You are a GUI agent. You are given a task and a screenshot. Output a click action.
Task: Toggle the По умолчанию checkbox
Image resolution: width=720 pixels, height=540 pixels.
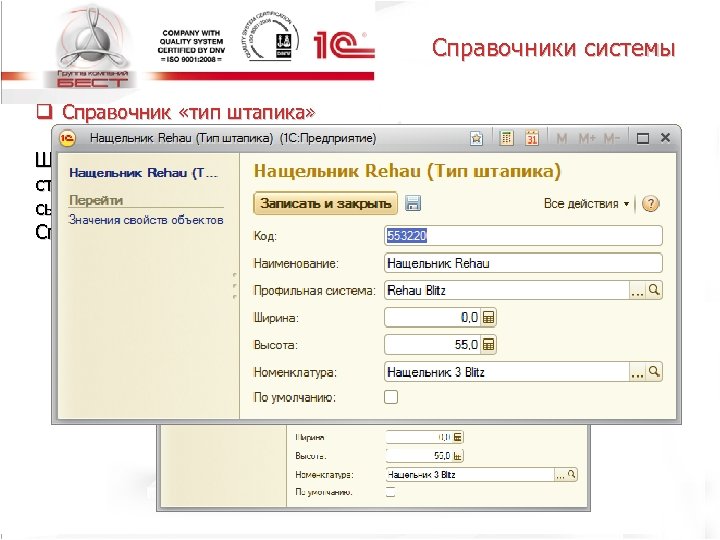[x=391, y=397]
